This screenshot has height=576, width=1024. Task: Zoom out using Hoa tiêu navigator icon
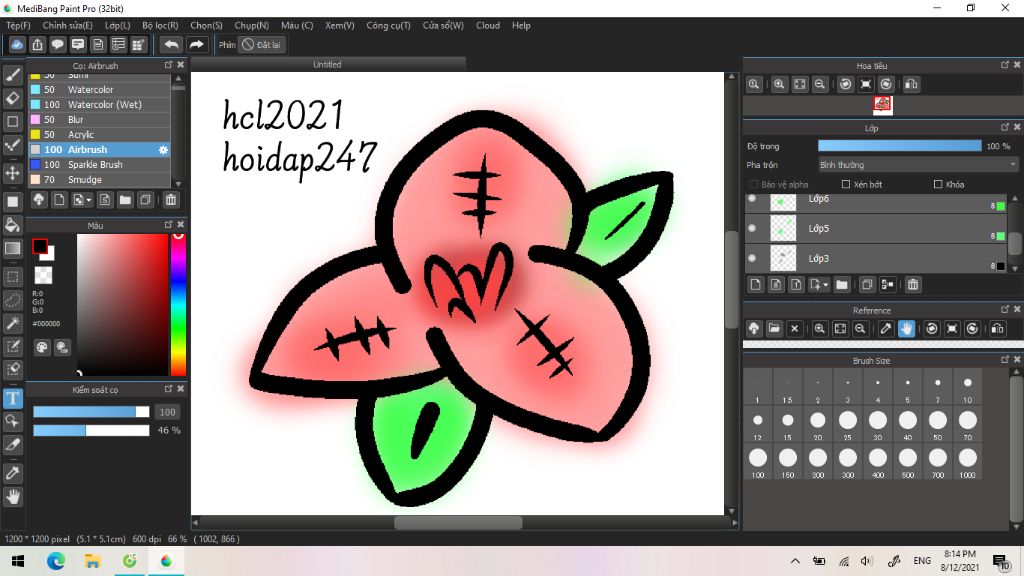tap(820, 84)
